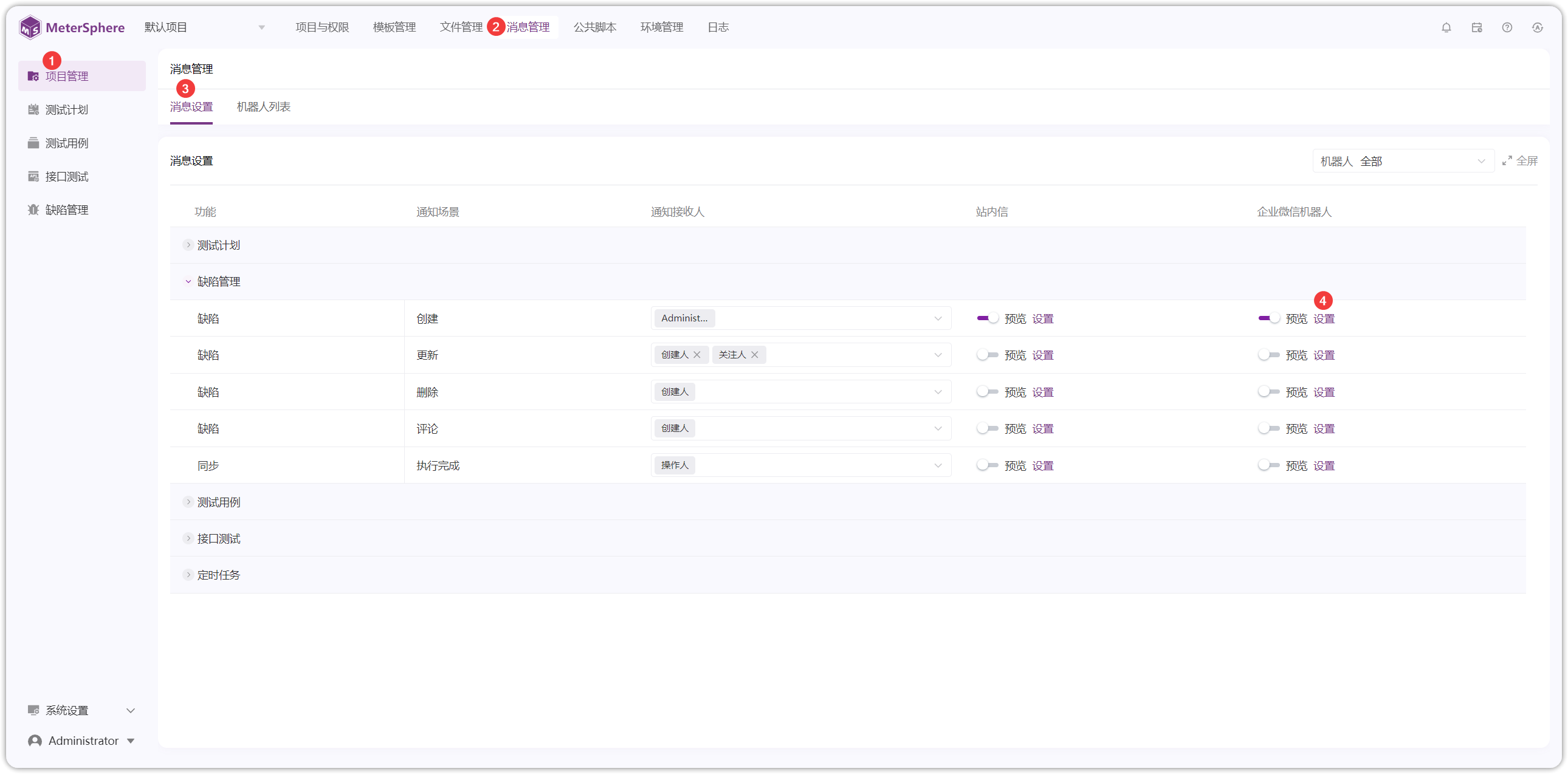The height and width of the screenshot is (774, 1568).
Task: Expand the 定时任务 group row
Action: [x=188, y=575]
